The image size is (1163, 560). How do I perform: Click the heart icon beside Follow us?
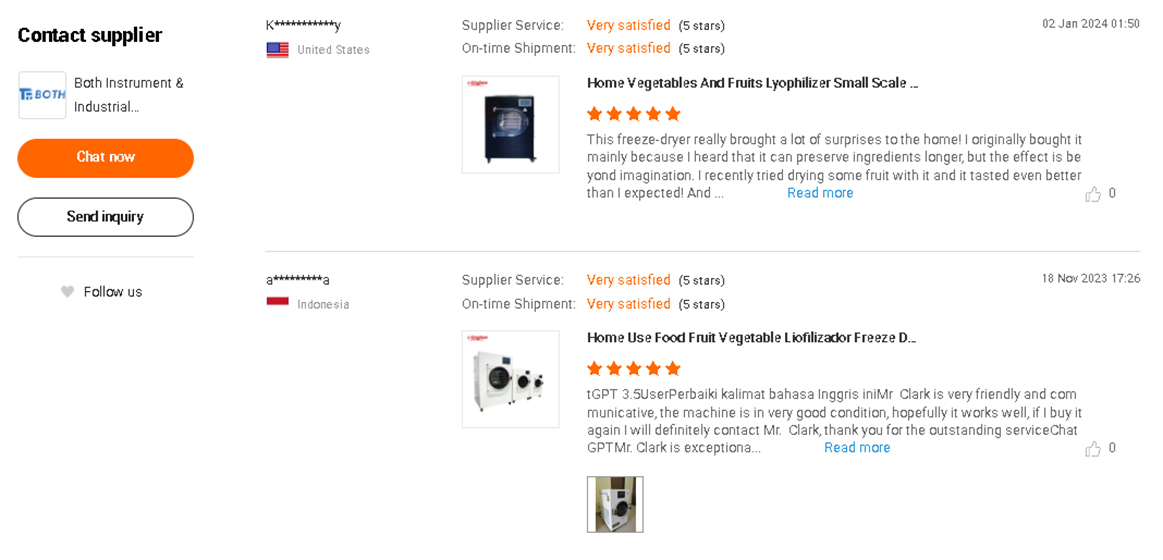point(67,292)
